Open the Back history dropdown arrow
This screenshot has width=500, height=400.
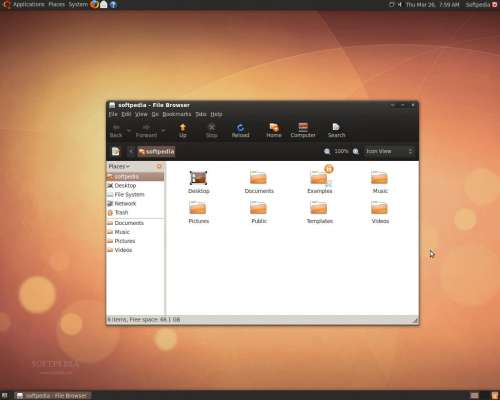pos(129,130)
